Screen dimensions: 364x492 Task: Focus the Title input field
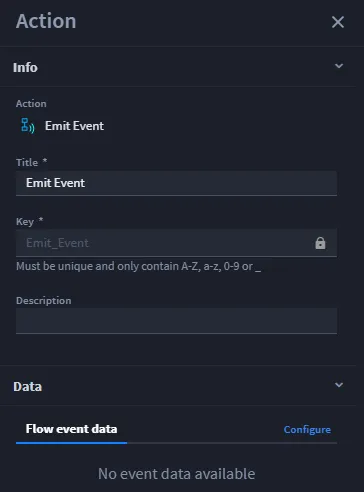coord(176,183)
